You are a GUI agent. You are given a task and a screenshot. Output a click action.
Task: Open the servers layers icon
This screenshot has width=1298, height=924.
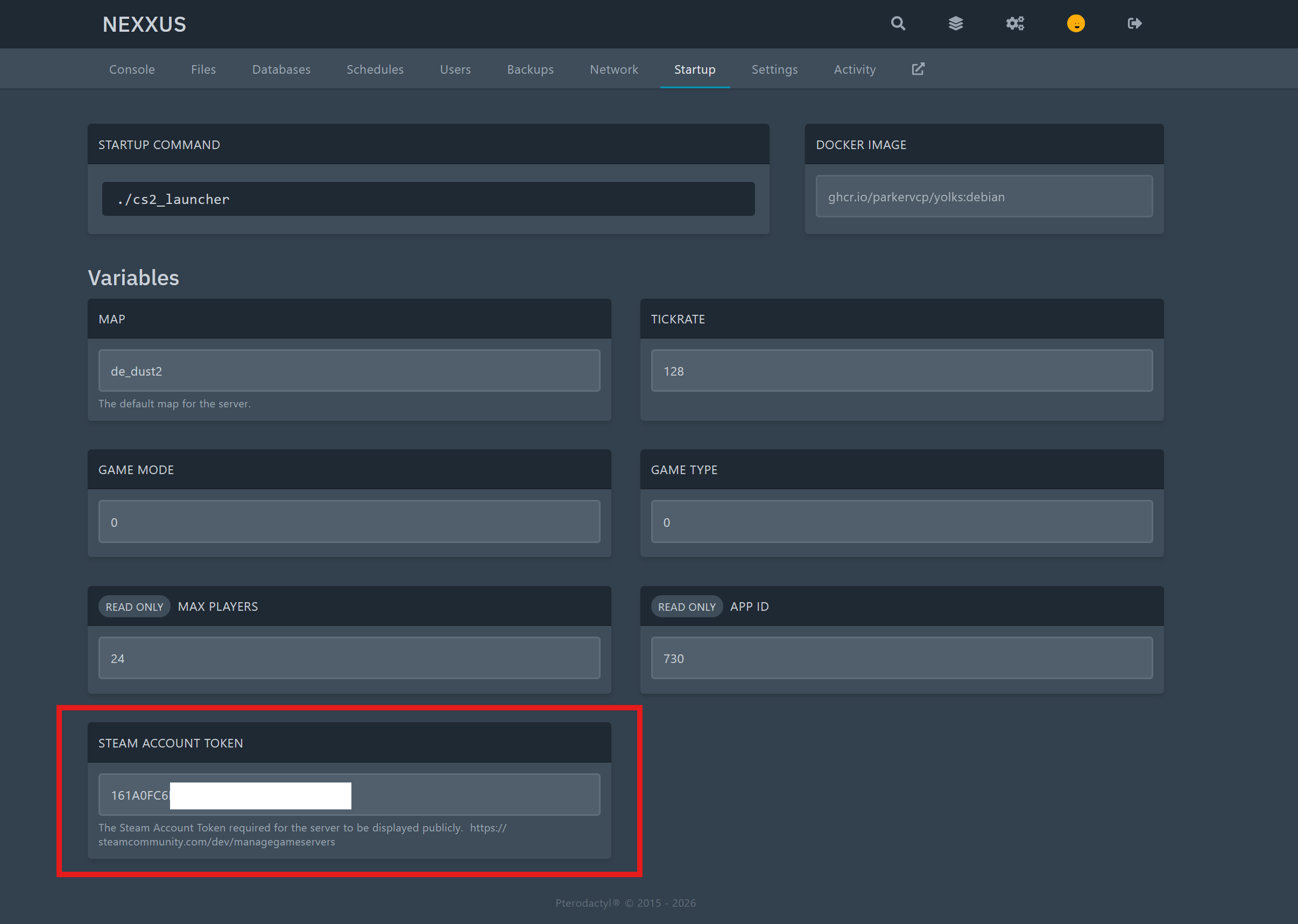click(x=956, y=23)
